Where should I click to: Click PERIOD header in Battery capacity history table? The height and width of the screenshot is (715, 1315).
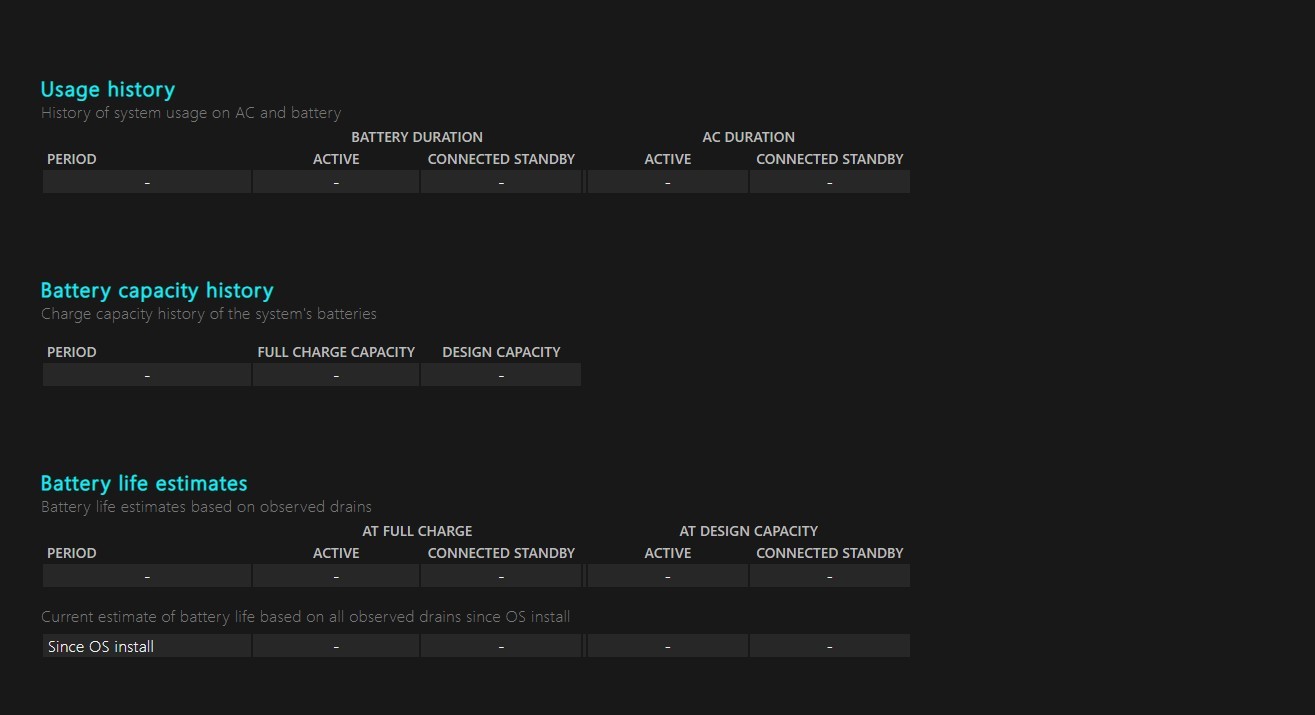click(x=72, y=352)
